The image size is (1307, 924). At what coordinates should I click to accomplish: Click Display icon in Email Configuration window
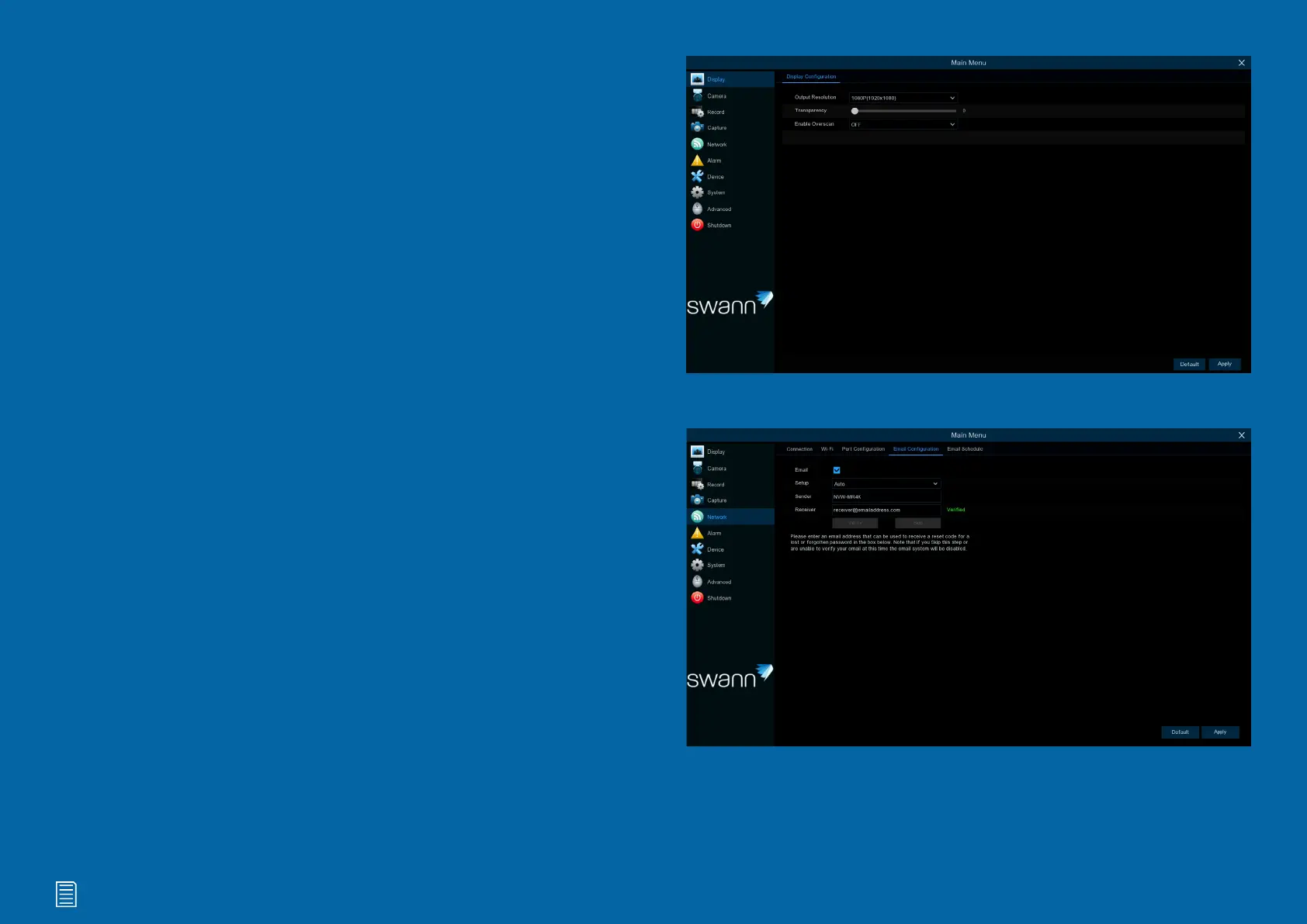click(697, 452)
